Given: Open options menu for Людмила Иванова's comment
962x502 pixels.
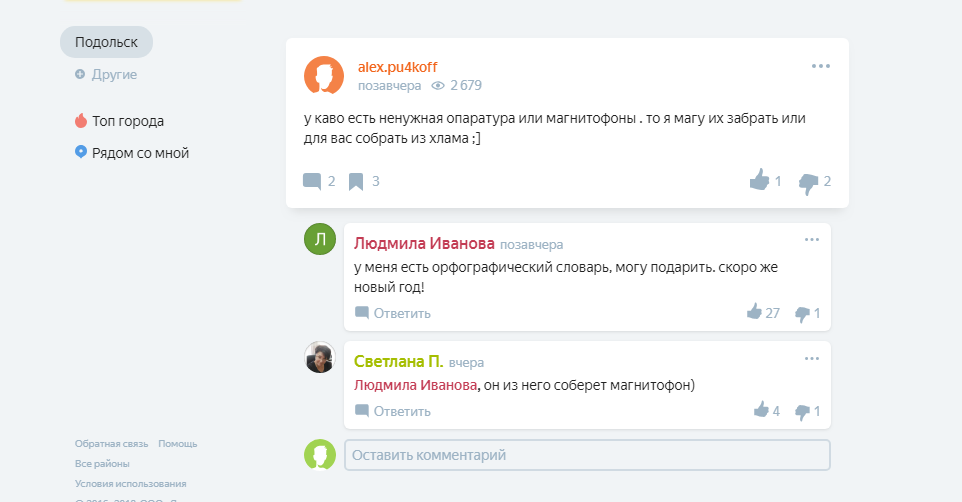Looking at the screenshot, I should (812, 240).
